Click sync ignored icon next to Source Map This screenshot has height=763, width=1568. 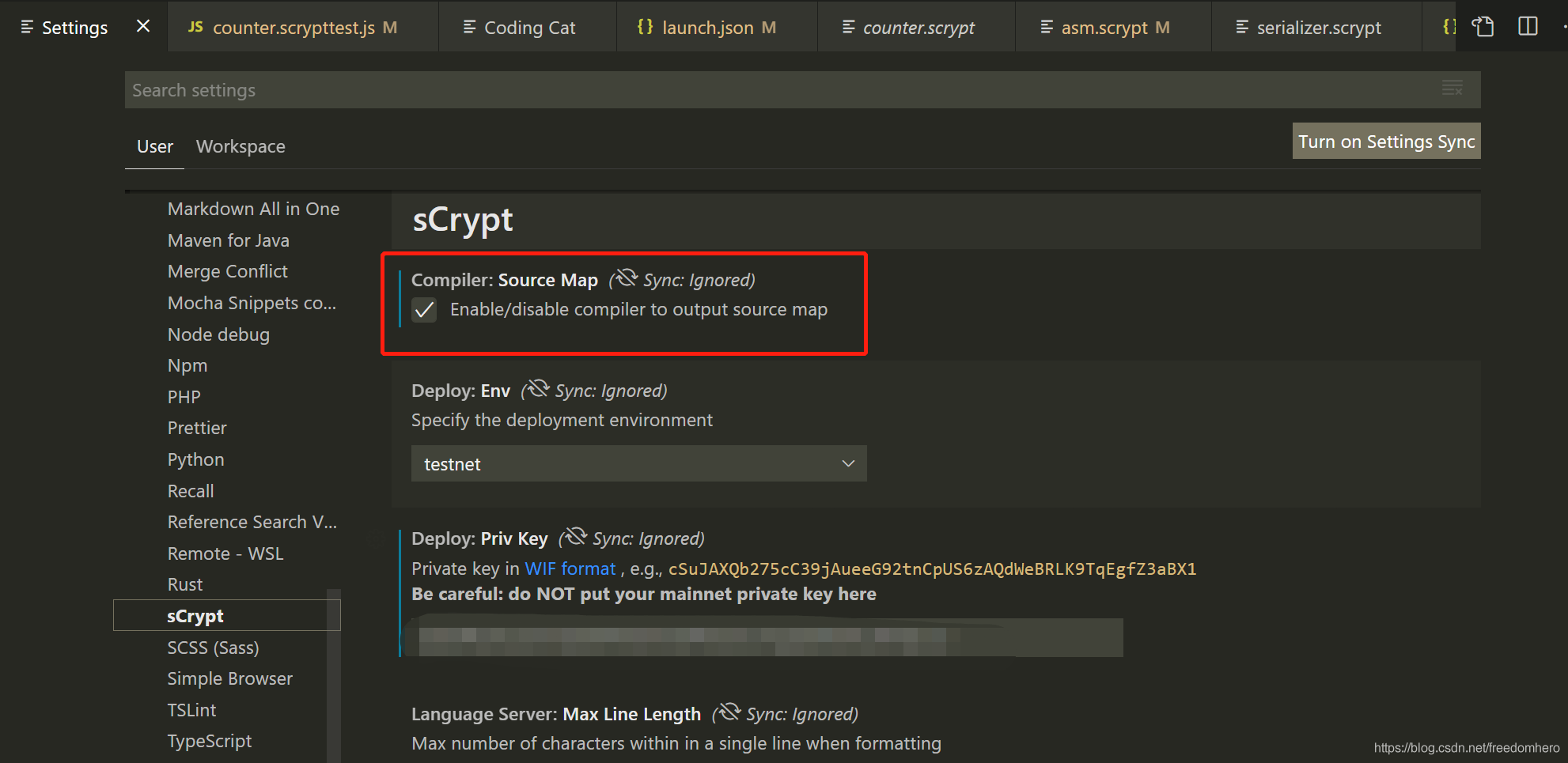point(626,278)
